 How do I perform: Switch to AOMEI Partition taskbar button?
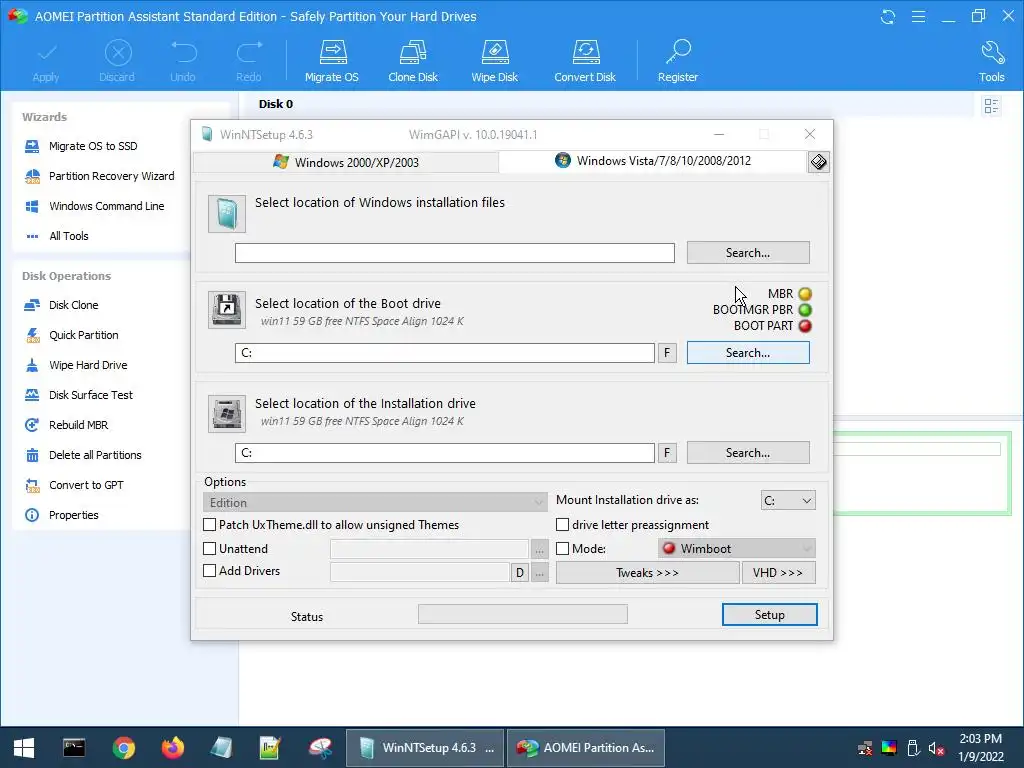point(586,748)
